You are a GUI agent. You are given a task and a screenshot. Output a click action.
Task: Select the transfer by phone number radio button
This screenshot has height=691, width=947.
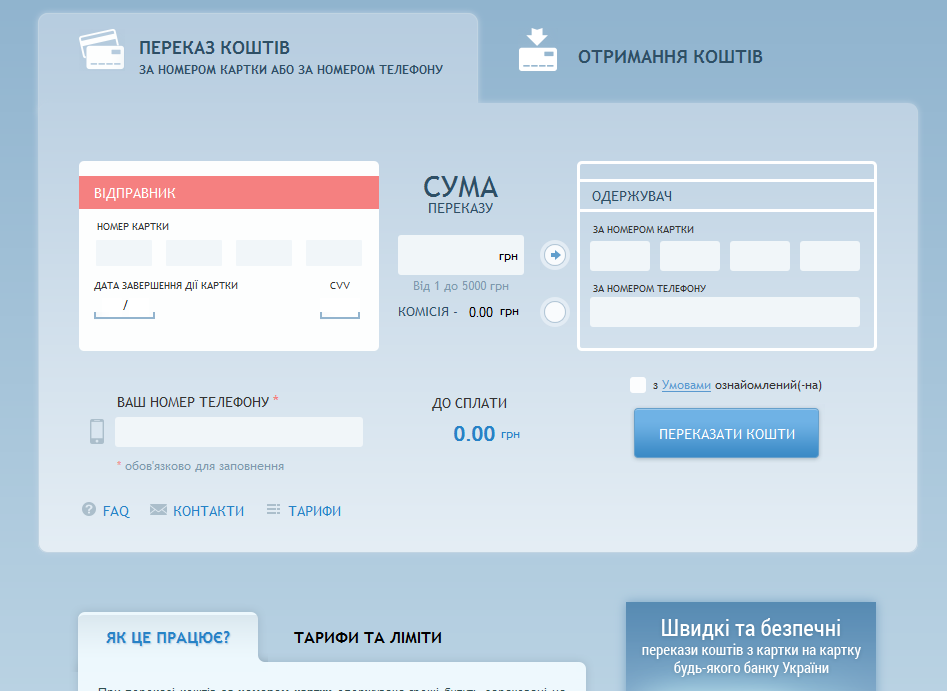pyautogui.click(x=555, y=312)
